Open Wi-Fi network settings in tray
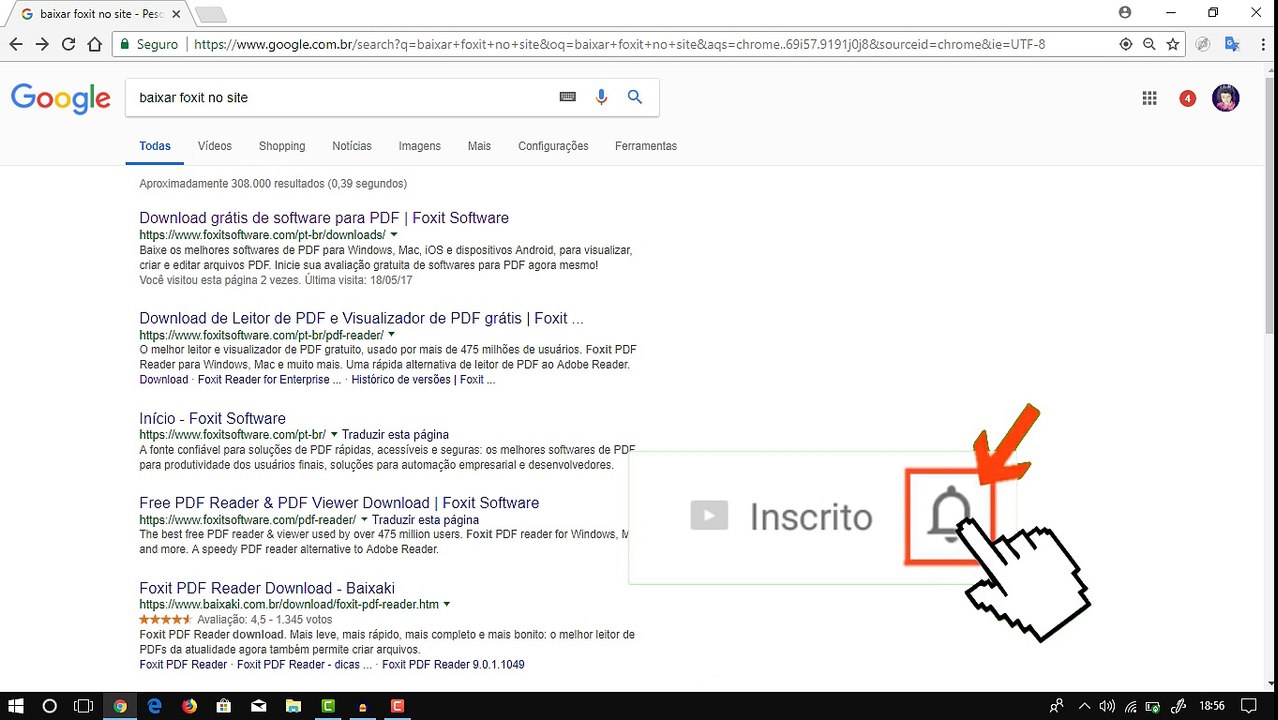Screen dimensions: 1278x720 point(1130,706)
